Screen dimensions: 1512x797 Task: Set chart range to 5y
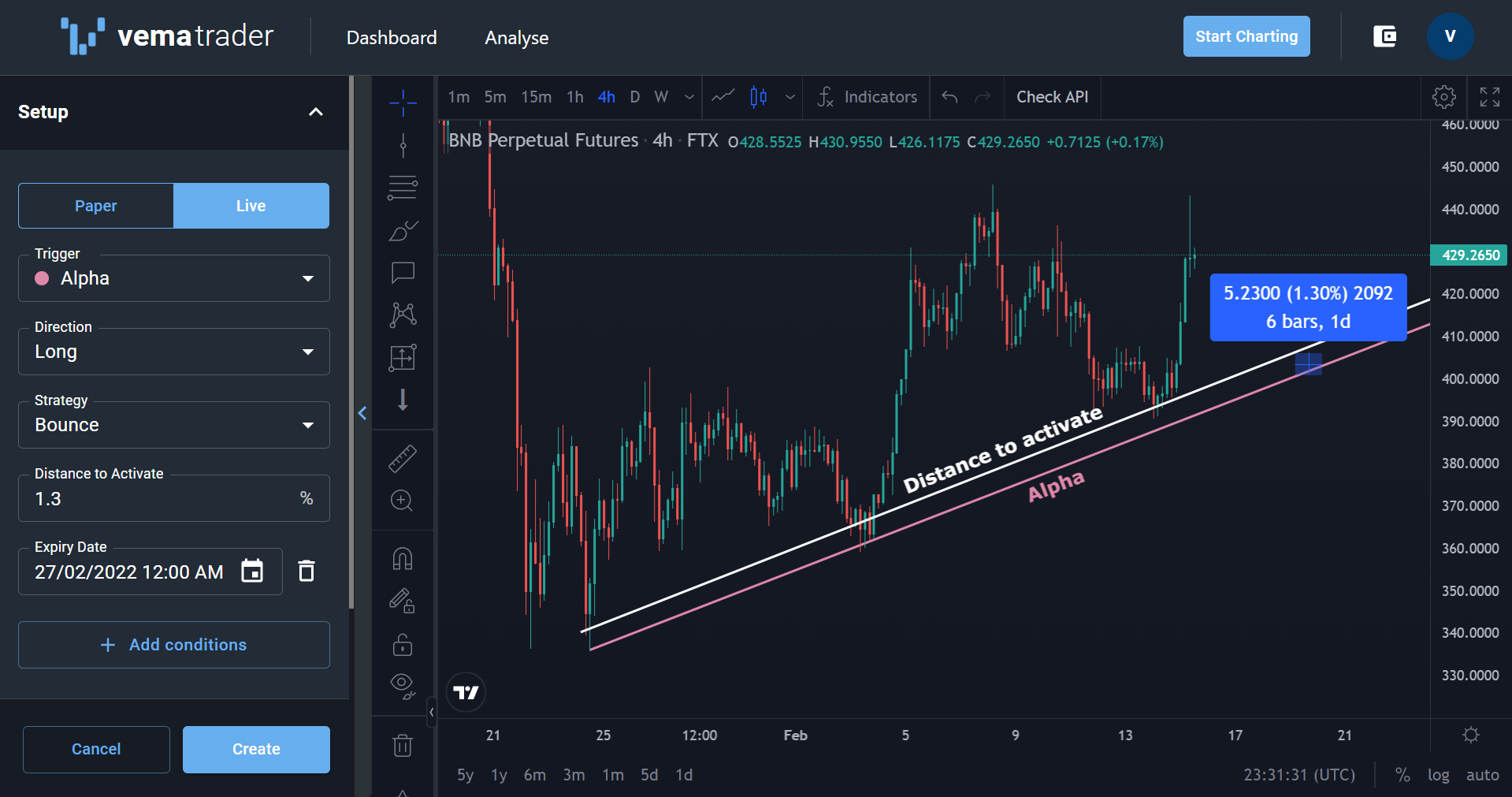coord(465,775)
